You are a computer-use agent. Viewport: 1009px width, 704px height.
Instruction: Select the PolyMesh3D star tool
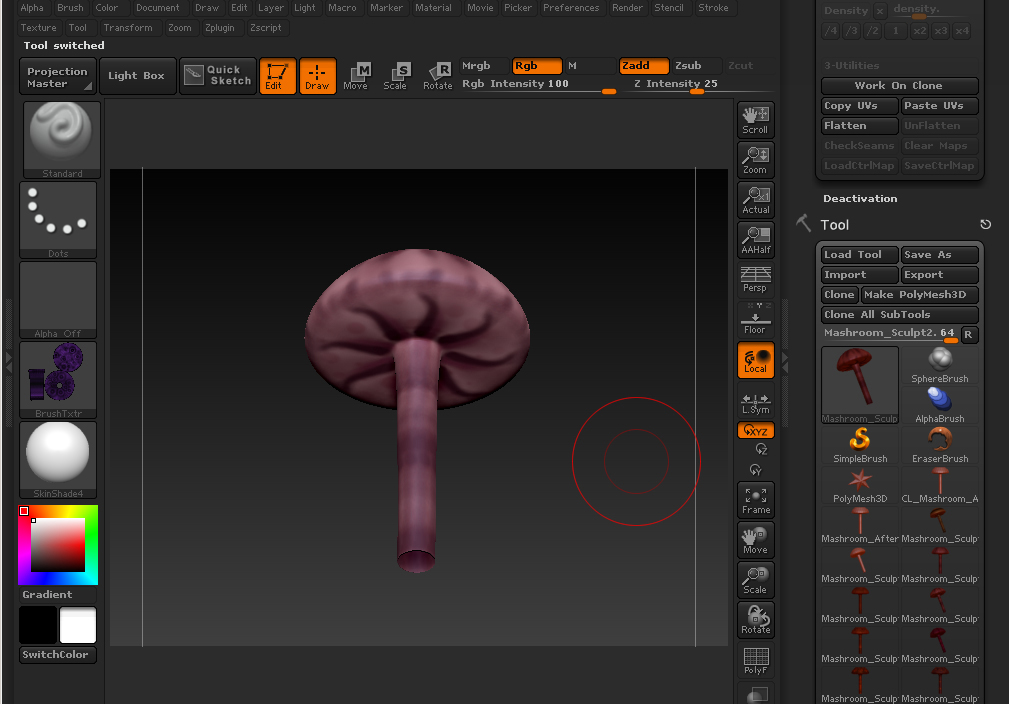point(860,485)
